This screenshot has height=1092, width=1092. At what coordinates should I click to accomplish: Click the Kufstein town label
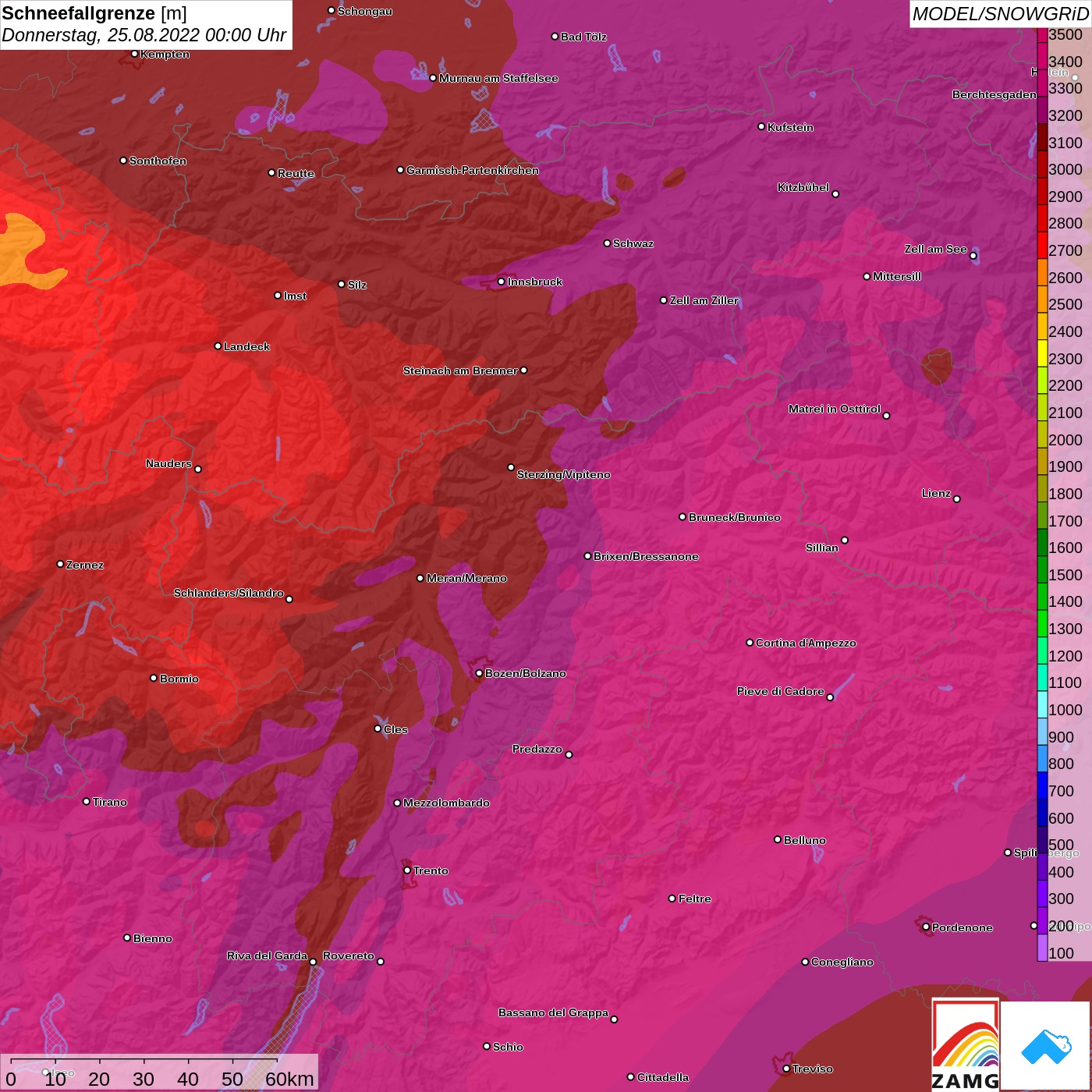(x=790, y=127)
